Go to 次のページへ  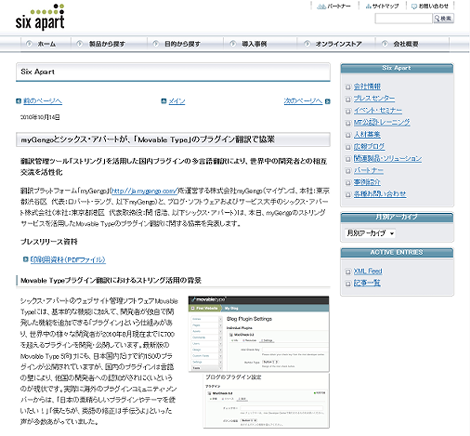(303, 101)
